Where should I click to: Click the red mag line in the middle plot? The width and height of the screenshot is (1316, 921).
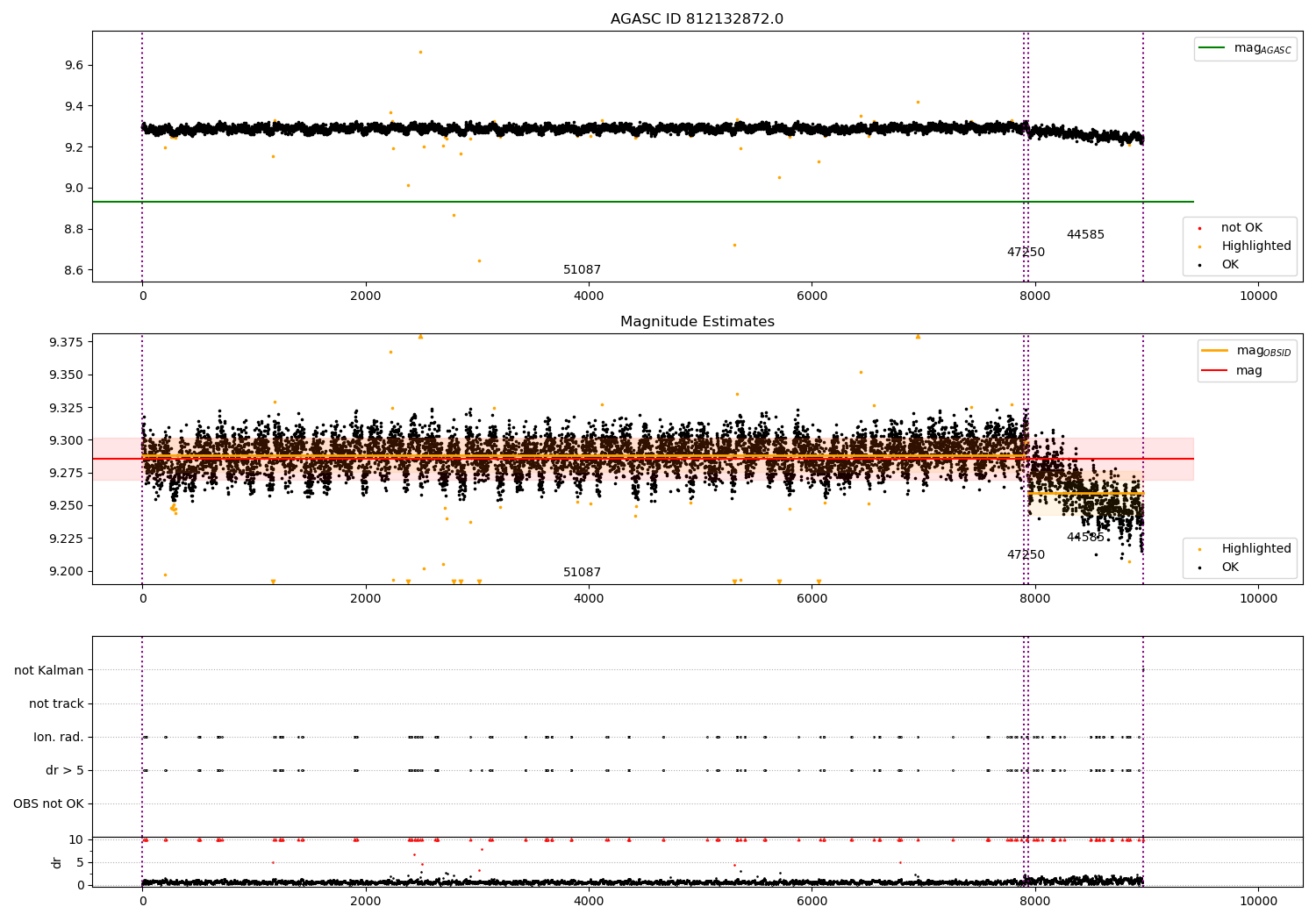(x=642, y=459)
